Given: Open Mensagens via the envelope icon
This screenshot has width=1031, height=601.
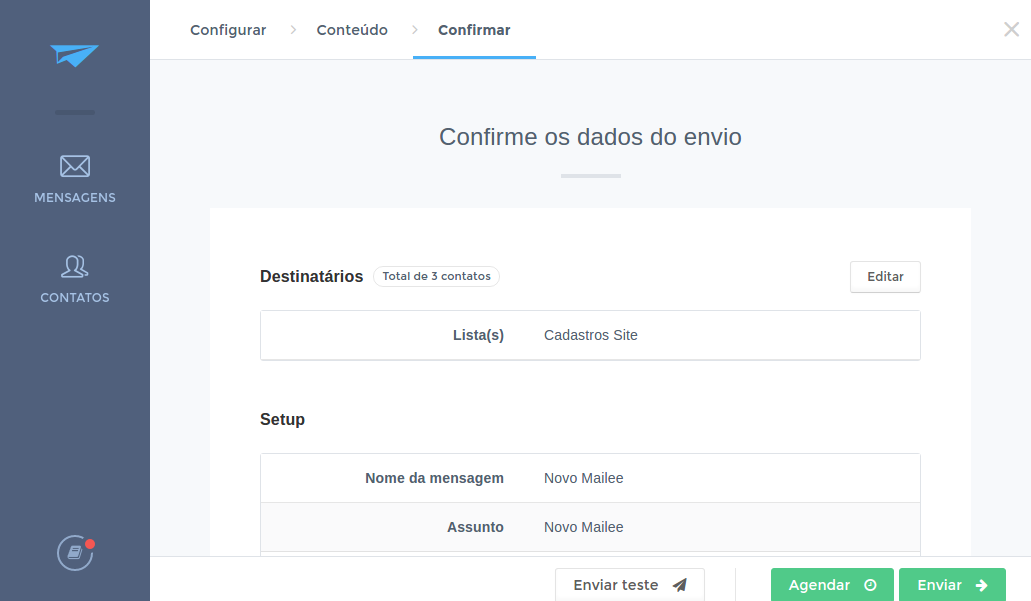Looking at the screenshot, I should click(x=75, y=166).
